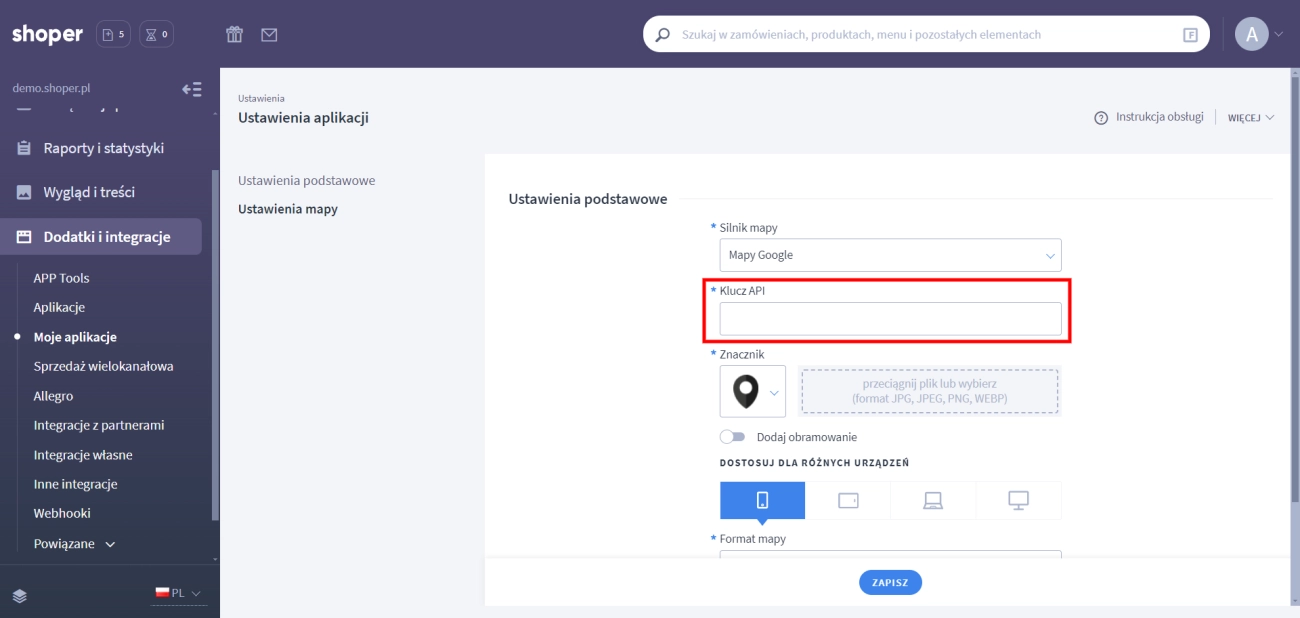
Task: Collapse the sidebar with arrow icon
Action: coord(191,89)
